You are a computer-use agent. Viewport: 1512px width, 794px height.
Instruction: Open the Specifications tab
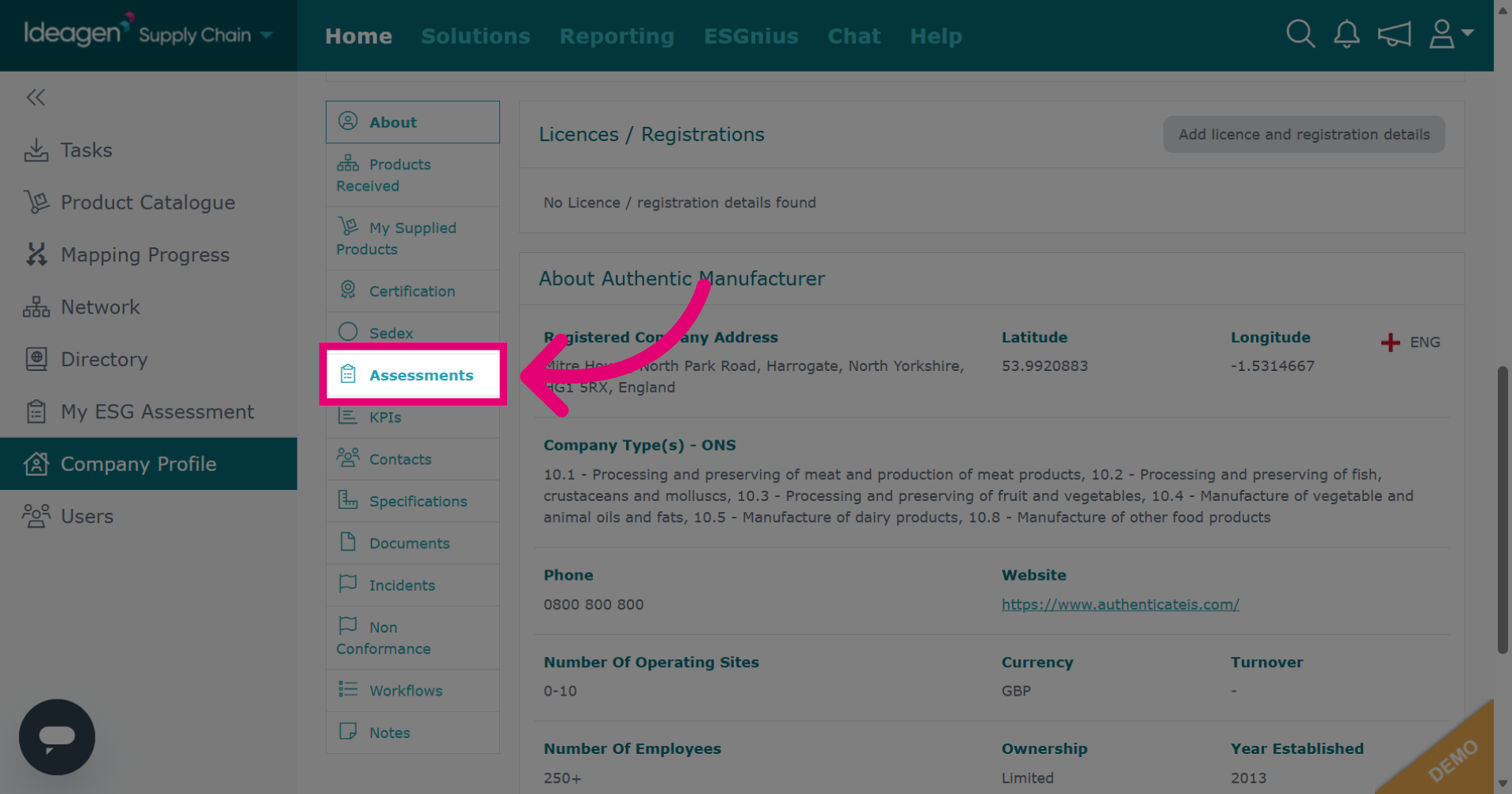click(x=413, y=501)
